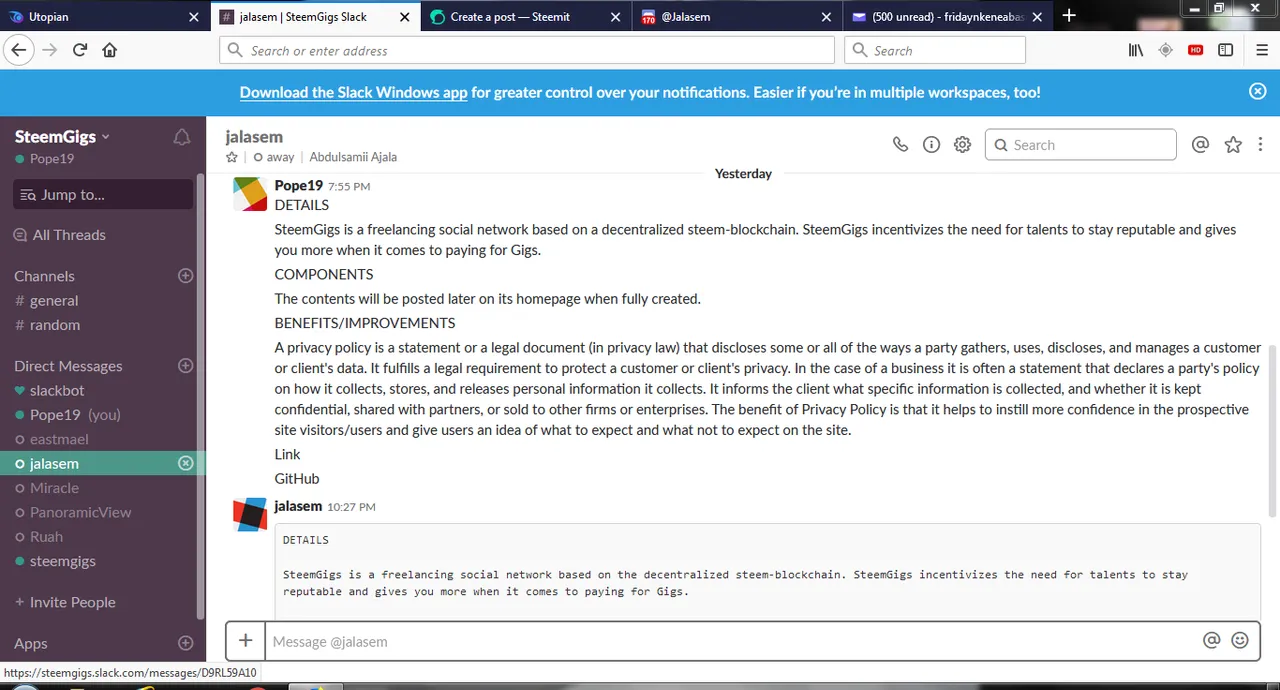
Task: Start a new direct message plus icon
Action: pyautogui.click(x=185, y=366)
